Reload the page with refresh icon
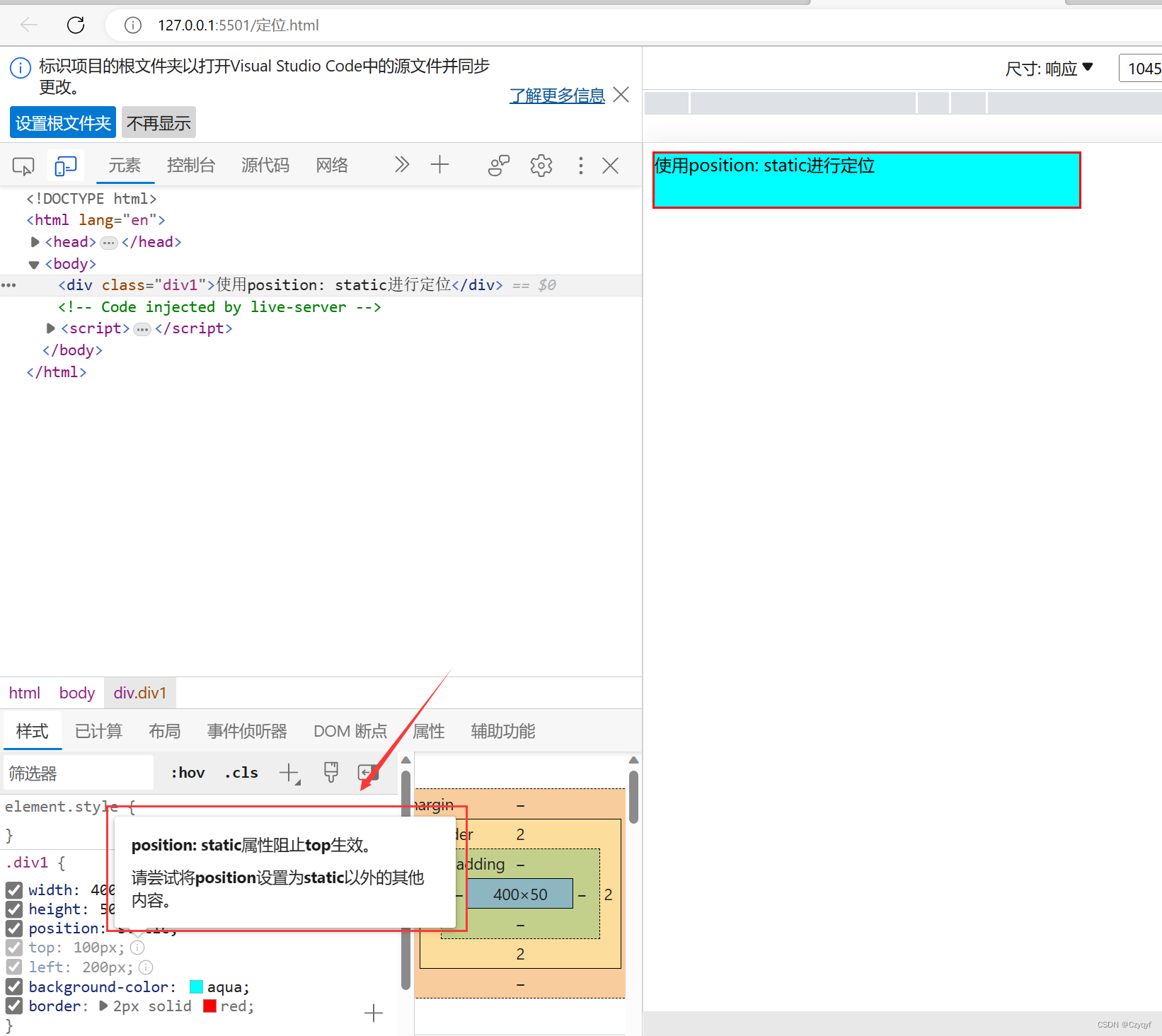 click(76, 25)
